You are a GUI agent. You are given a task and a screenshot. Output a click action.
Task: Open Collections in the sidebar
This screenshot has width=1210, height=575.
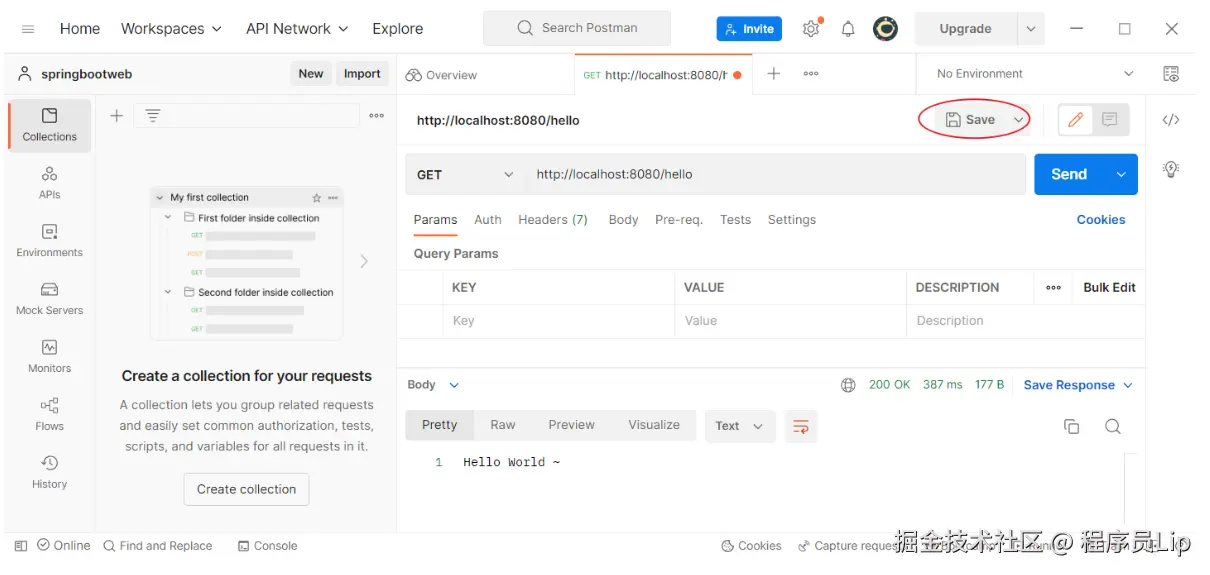pyautogui.click(x=49, y=125)
